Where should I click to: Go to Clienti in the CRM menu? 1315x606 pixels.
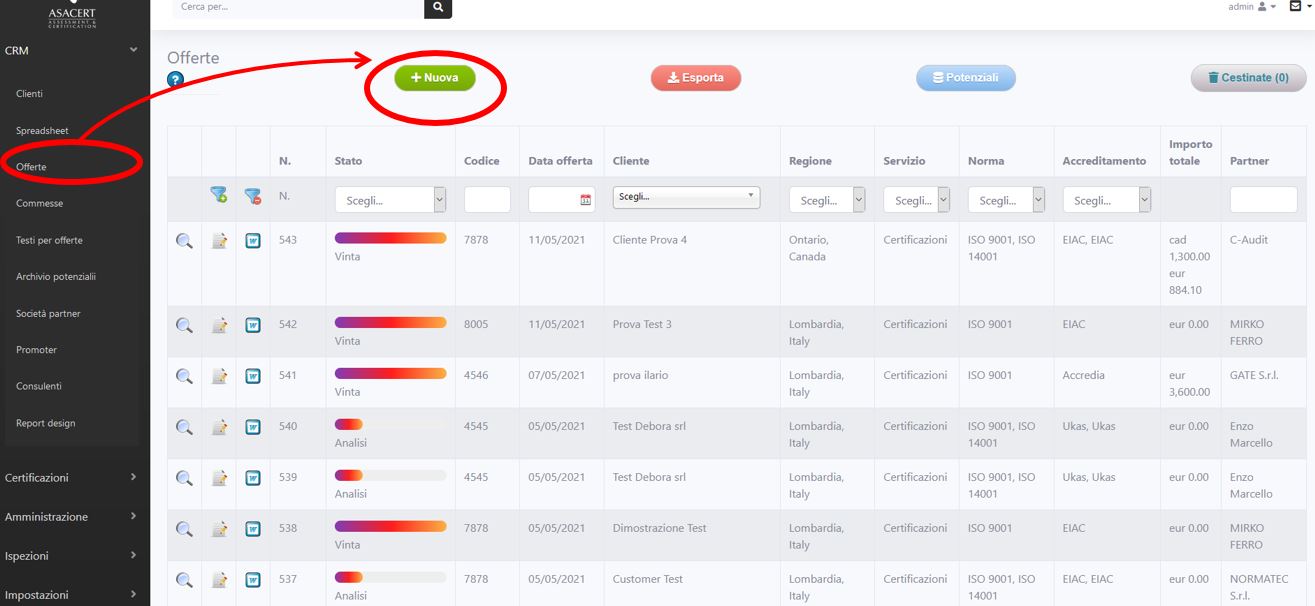30,94
